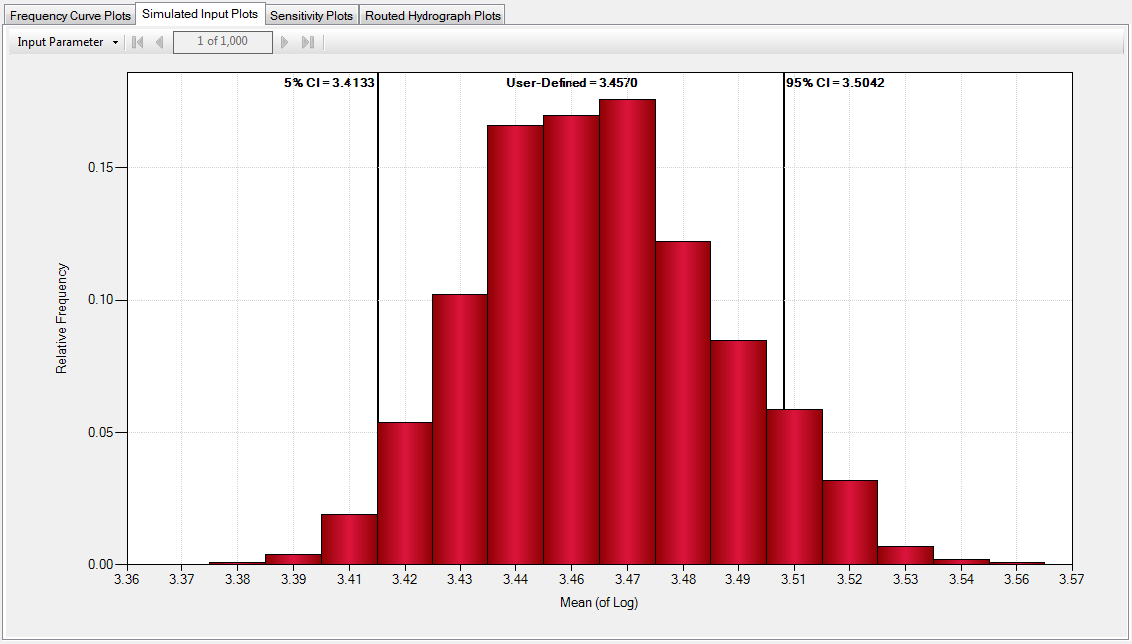Image resolution: width=1132 pixels, height=644 pixels.
Task: Click the histogram bar above 3.52
Action: (852, 520)
